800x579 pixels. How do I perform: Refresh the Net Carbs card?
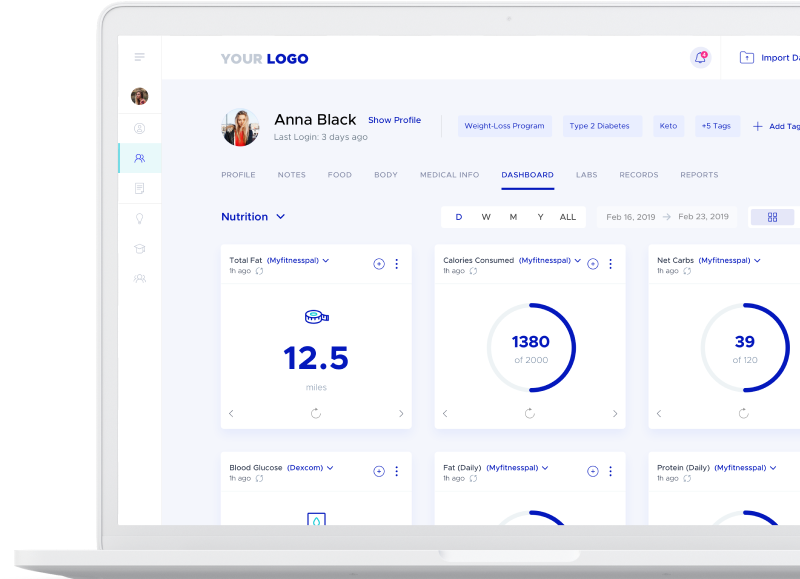[743, 413]
